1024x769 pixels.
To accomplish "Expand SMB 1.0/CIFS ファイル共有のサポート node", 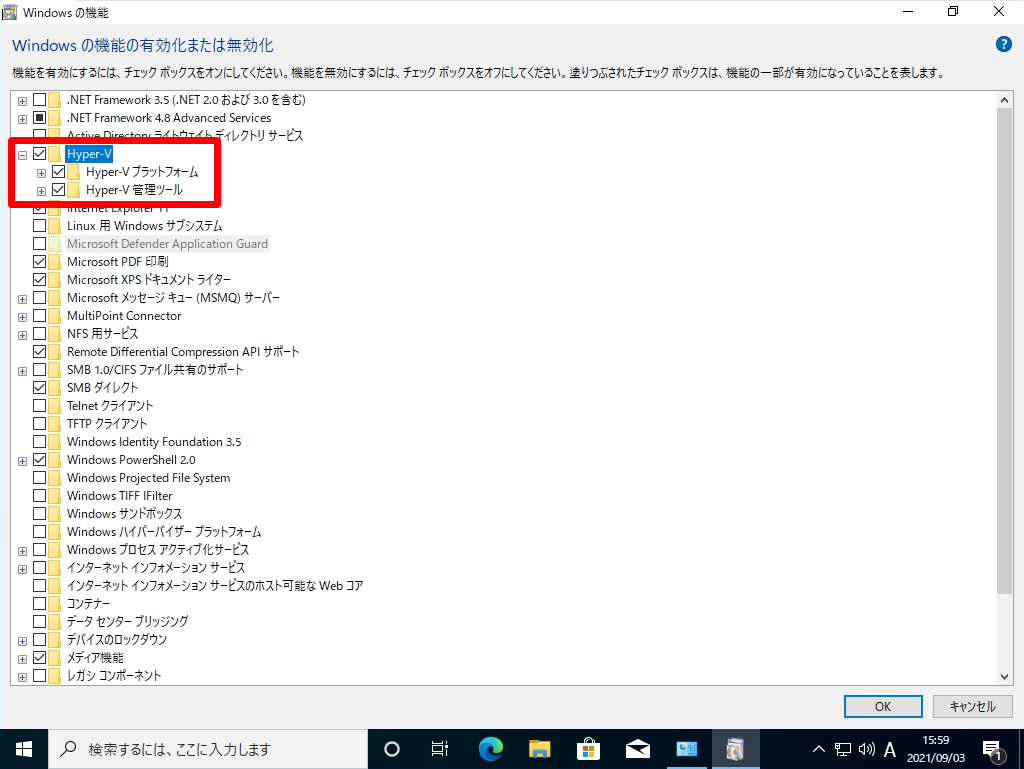I will (22, 371).
